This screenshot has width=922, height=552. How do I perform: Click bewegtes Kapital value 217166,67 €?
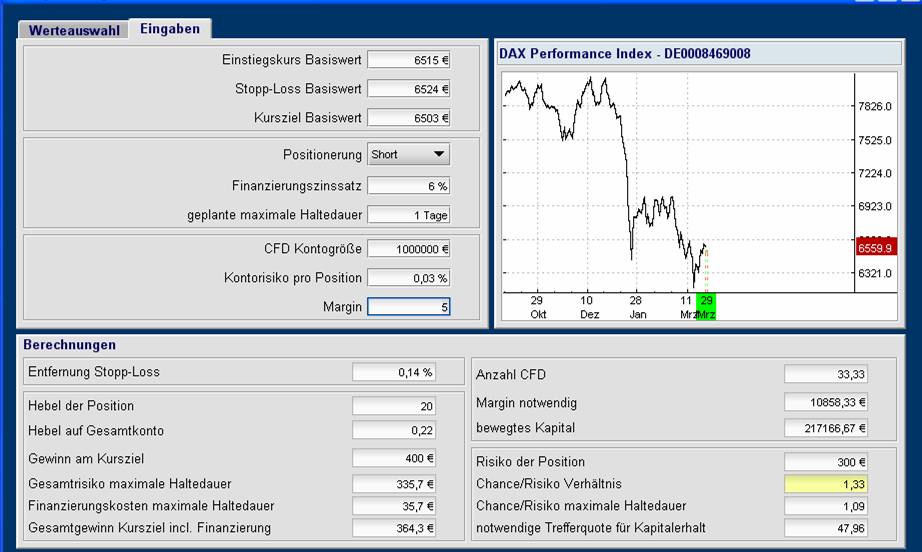tap(826, 428)
